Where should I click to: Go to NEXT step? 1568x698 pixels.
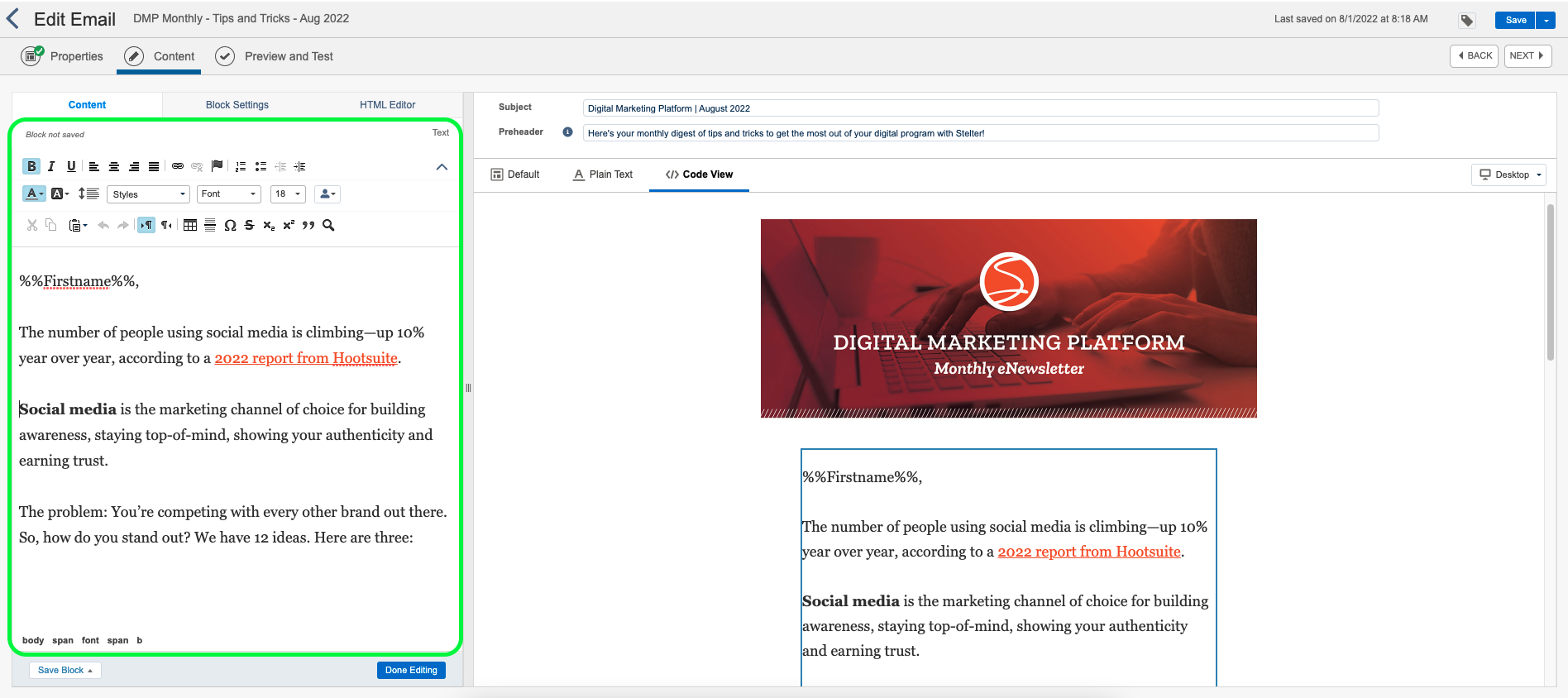coord(1527,55)
